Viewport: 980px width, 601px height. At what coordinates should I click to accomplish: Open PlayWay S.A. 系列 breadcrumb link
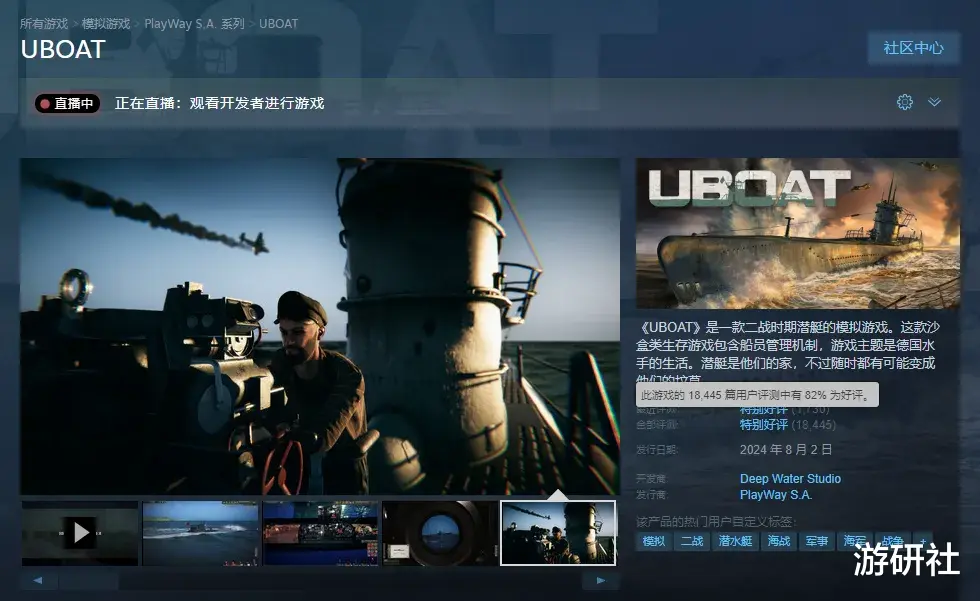pos(194,24)
